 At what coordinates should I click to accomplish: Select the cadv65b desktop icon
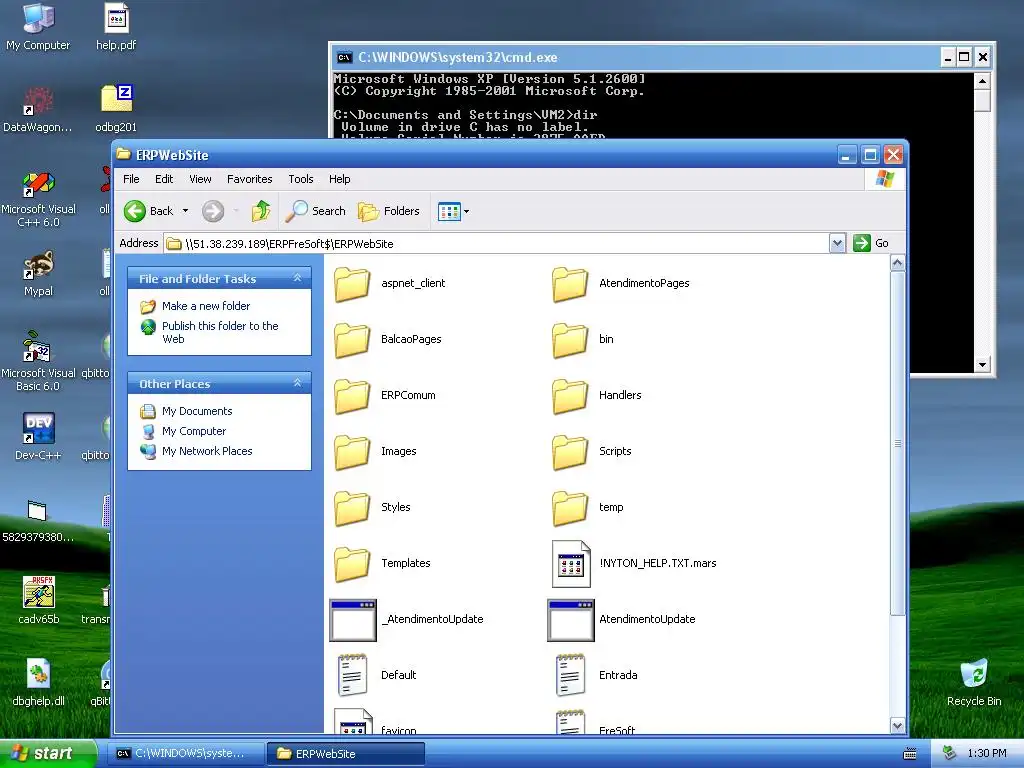coord(38,592)
